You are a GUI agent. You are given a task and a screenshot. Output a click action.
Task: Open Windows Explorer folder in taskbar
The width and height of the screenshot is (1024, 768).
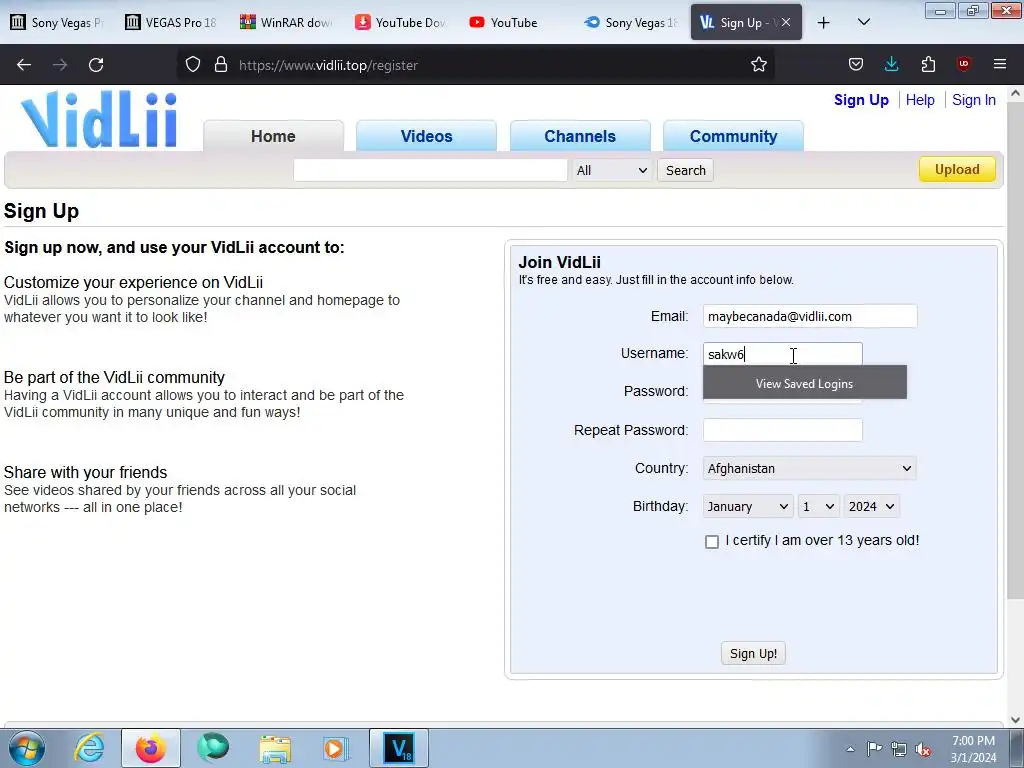click(x=275, y=748)
